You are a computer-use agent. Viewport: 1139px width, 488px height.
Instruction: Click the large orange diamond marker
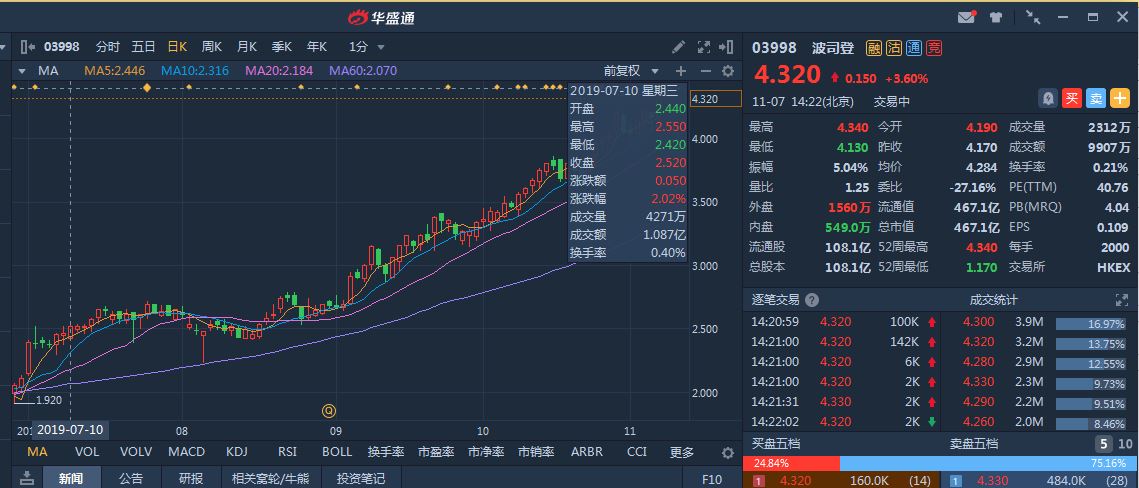pyautogui.click(x=147, y=87)
